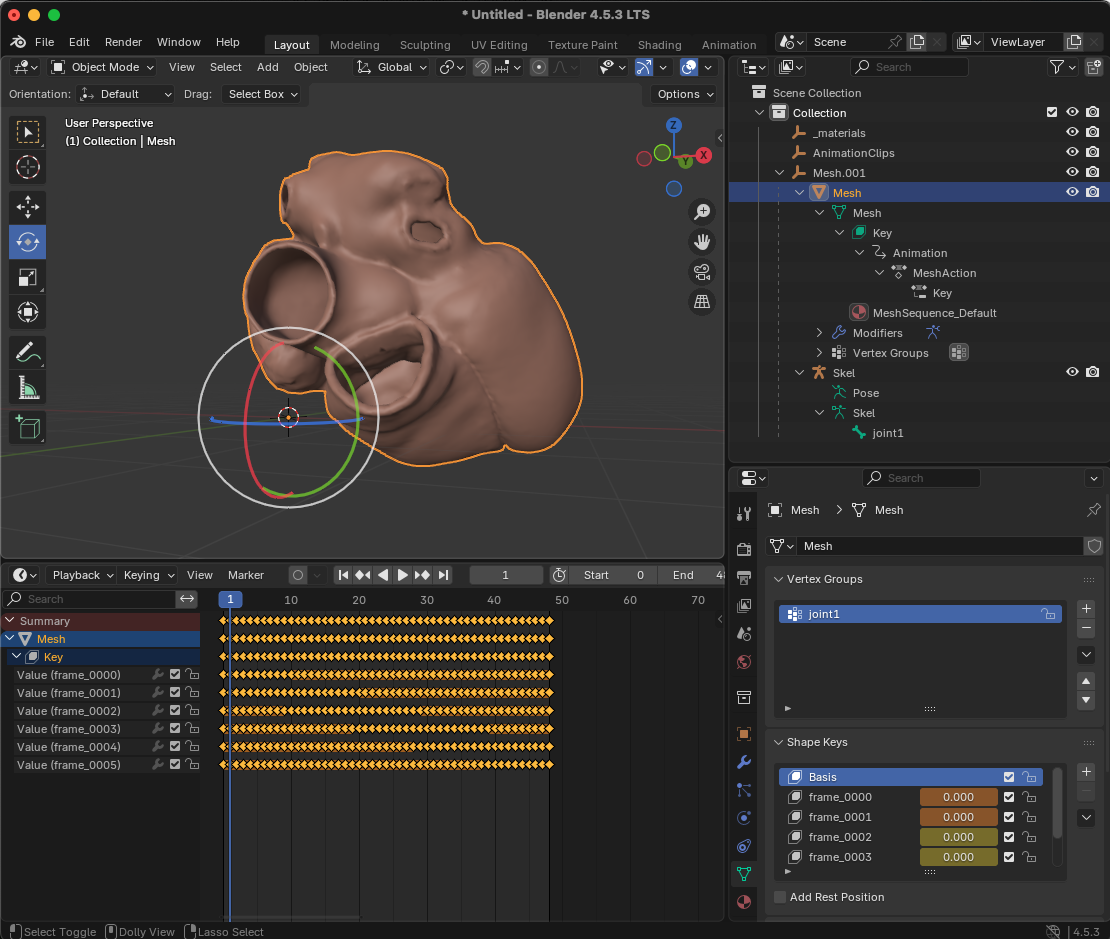The image size is (1110, 939).
Task: Expand the Modifiers tree item
Action: point(819,333)
